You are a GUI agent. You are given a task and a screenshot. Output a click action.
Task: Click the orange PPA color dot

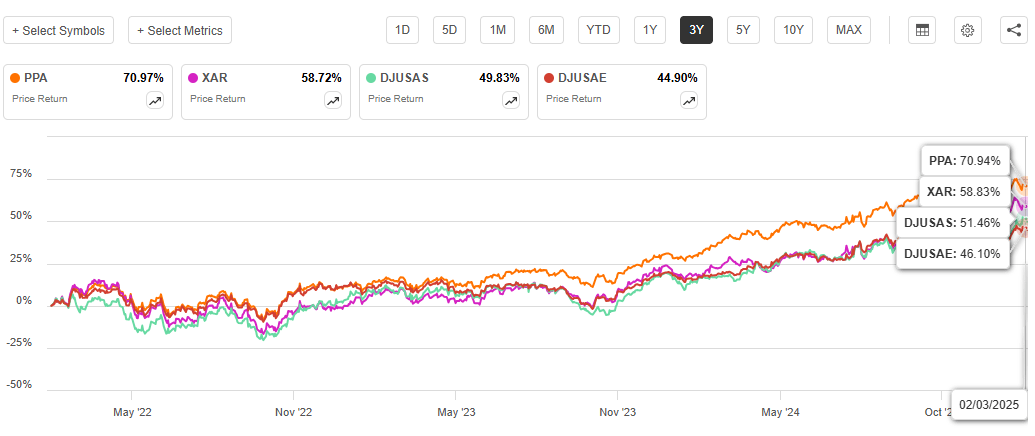pyautogui.click(x=15, y=78)
